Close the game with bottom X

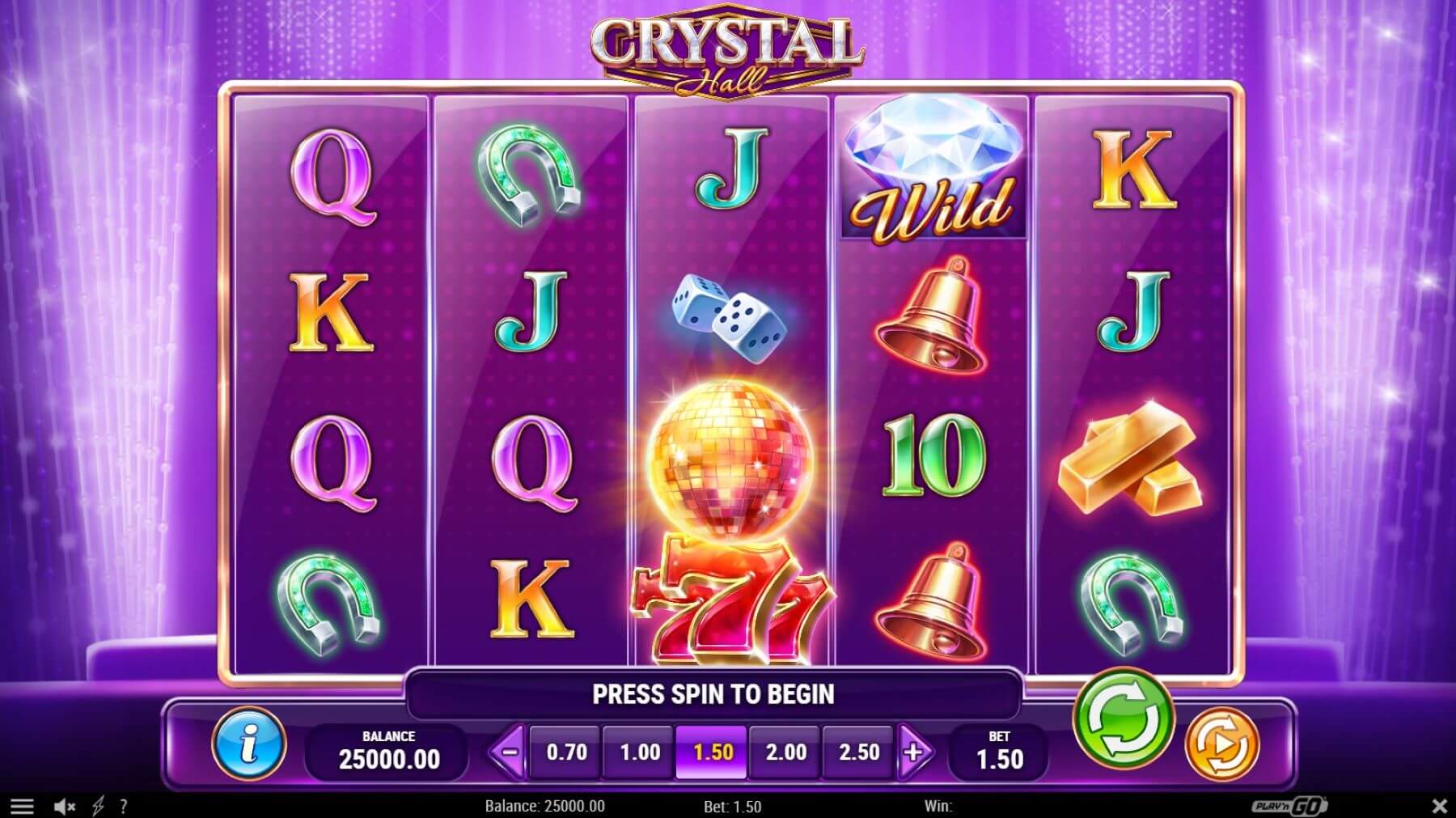pyautogui.click(x=1440, y=806)
